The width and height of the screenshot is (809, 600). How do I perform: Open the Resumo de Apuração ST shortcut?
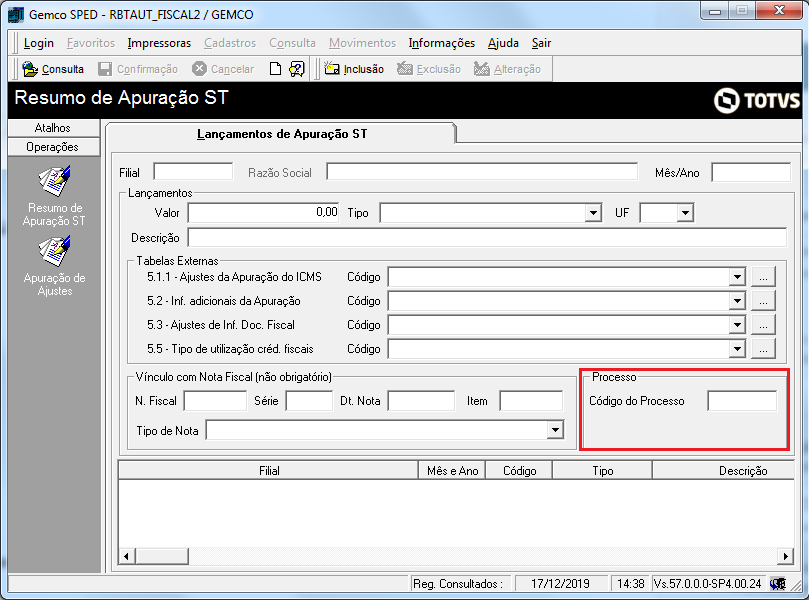pyautogui.click(x=55, y=197)
